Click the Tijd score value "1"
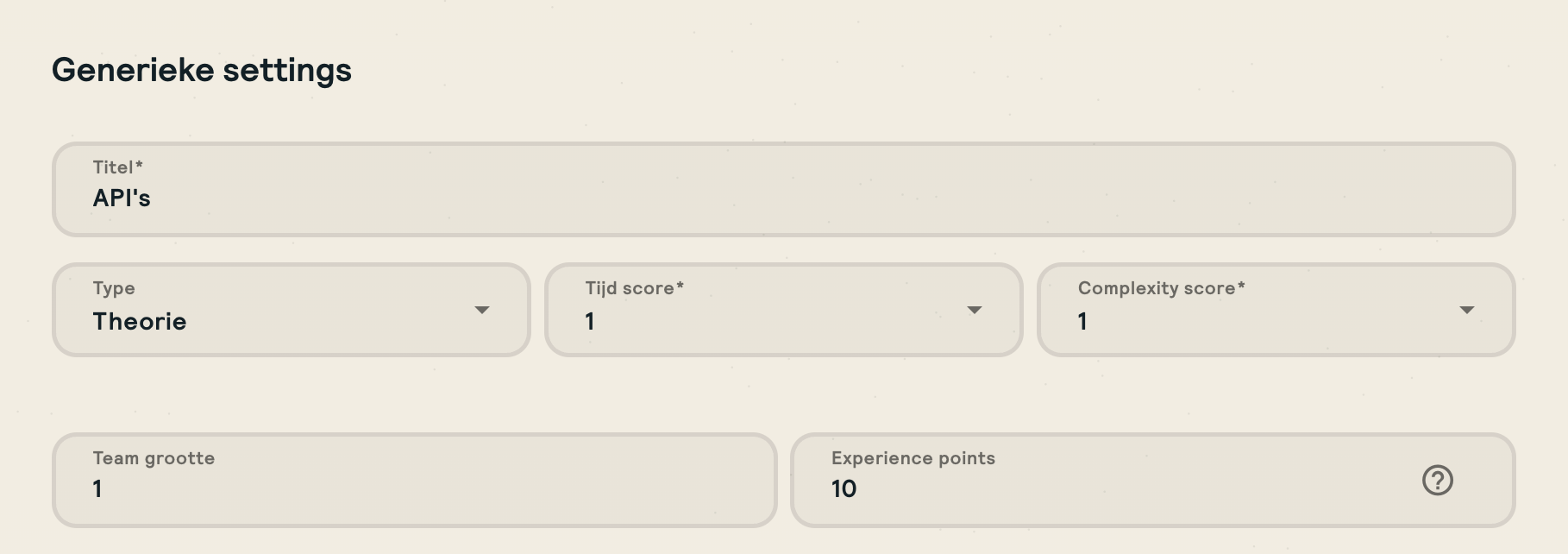 [590, 322]
